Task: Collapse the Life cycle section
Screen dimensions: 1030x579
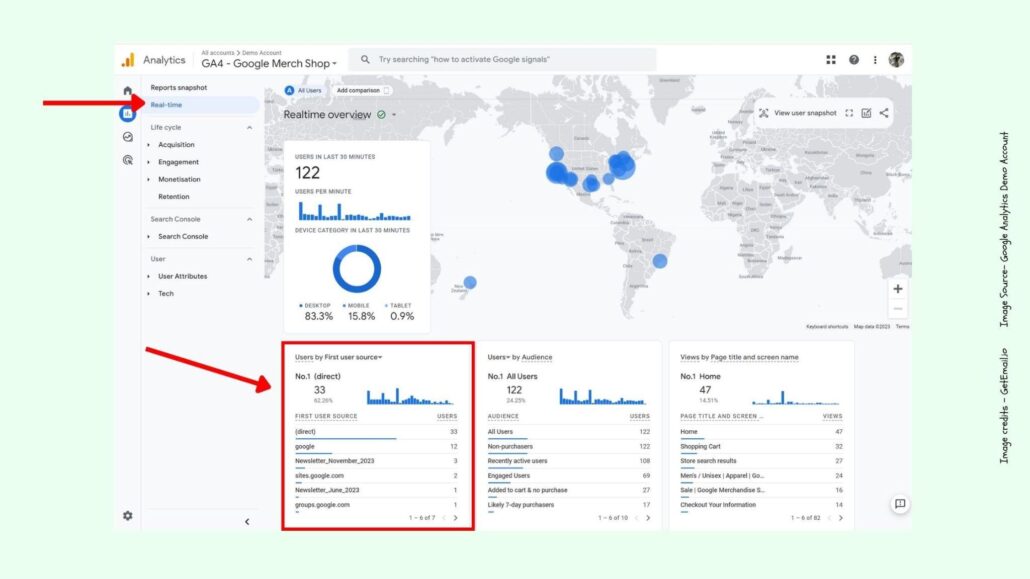Action: (x=249, y=128)
